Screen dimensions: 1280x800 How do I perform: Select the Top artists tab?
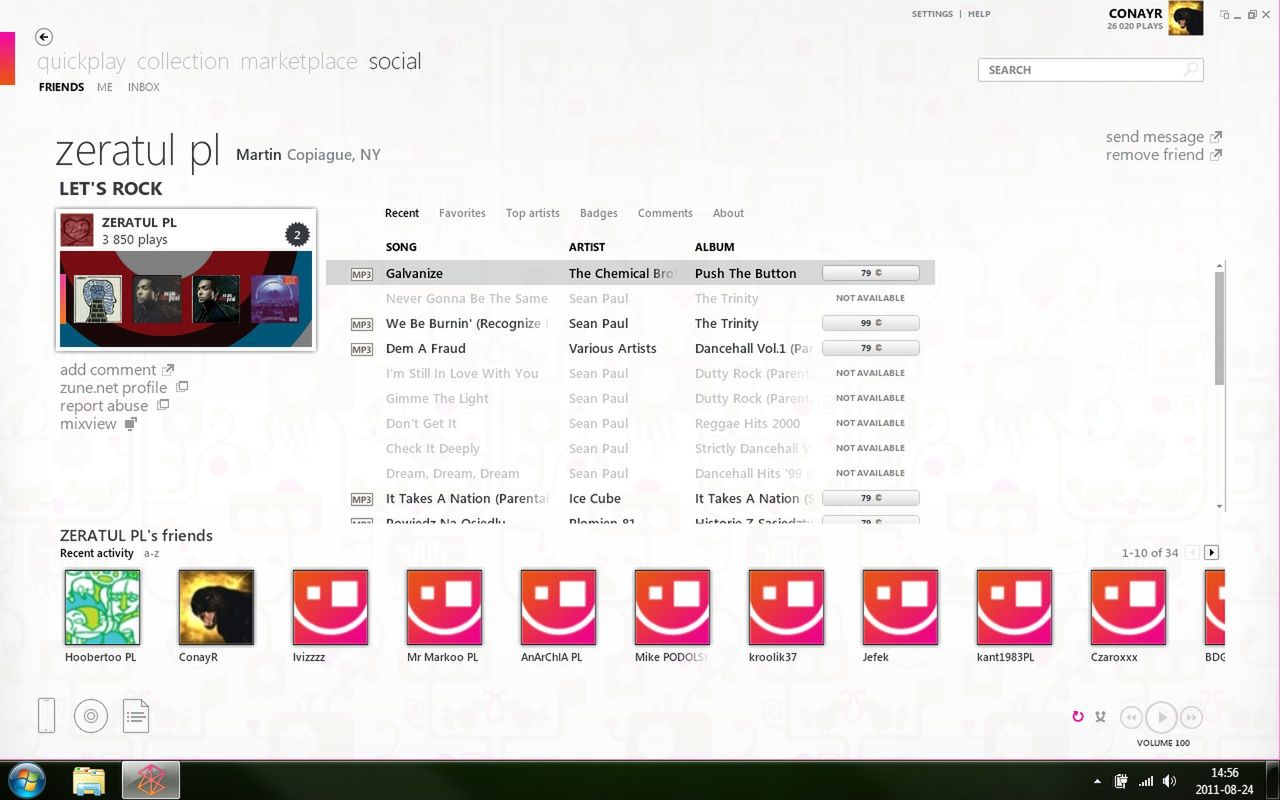click(532, 213)
